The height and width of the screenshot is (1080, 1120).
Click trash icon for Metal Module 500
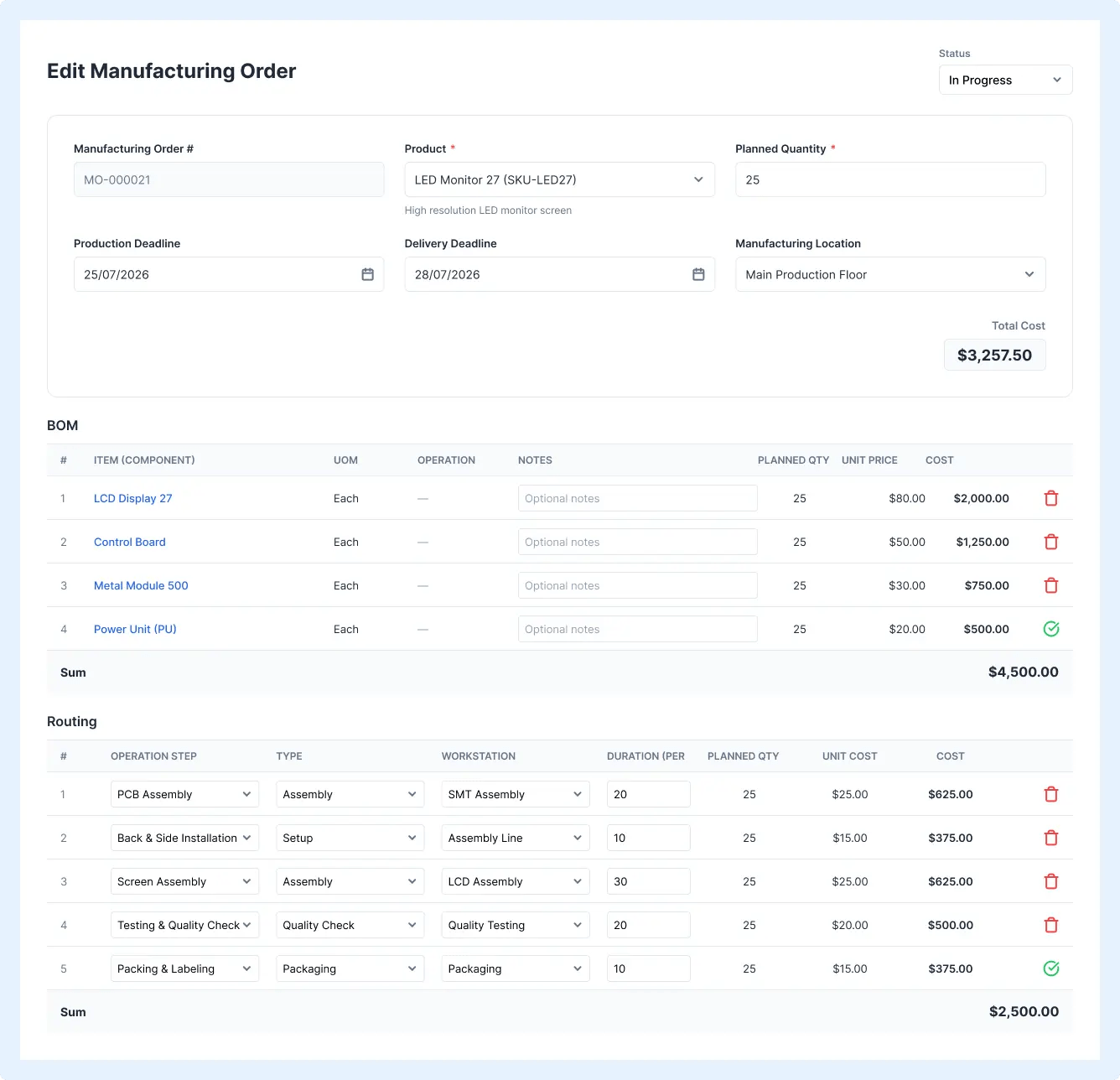1050,585
